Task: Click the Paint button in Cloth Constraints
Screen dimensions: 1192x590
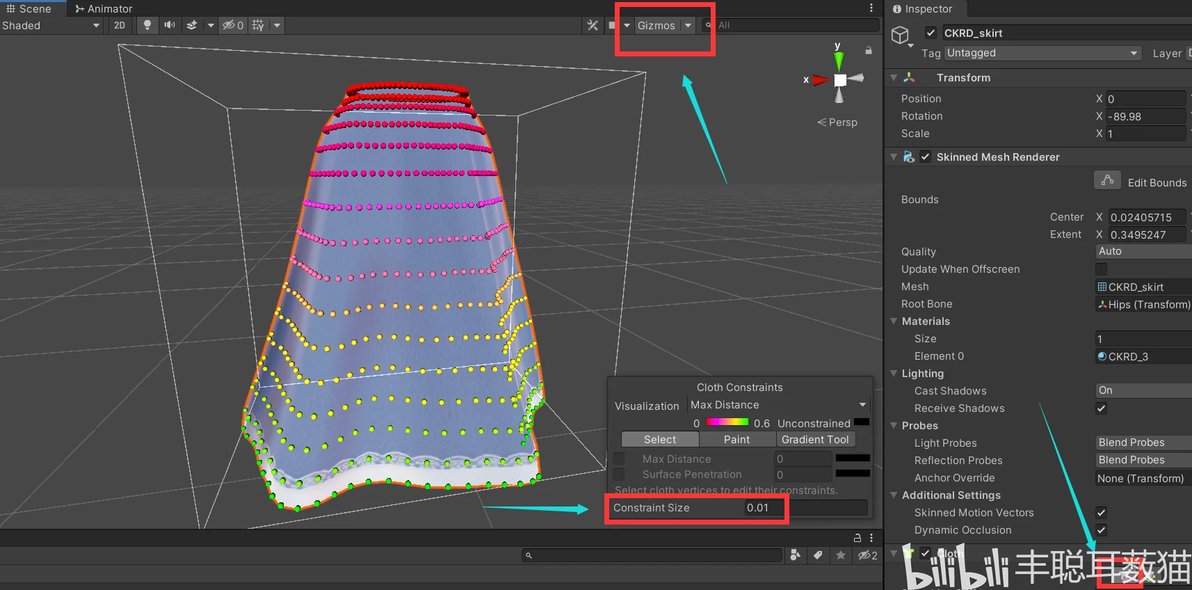Action: tap(737, 439)
